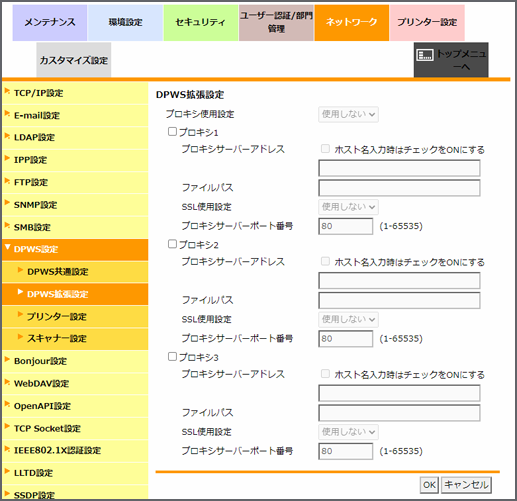The image size is (517, 501).
Task: Click the OK button
Action: (x=429, y=485)
